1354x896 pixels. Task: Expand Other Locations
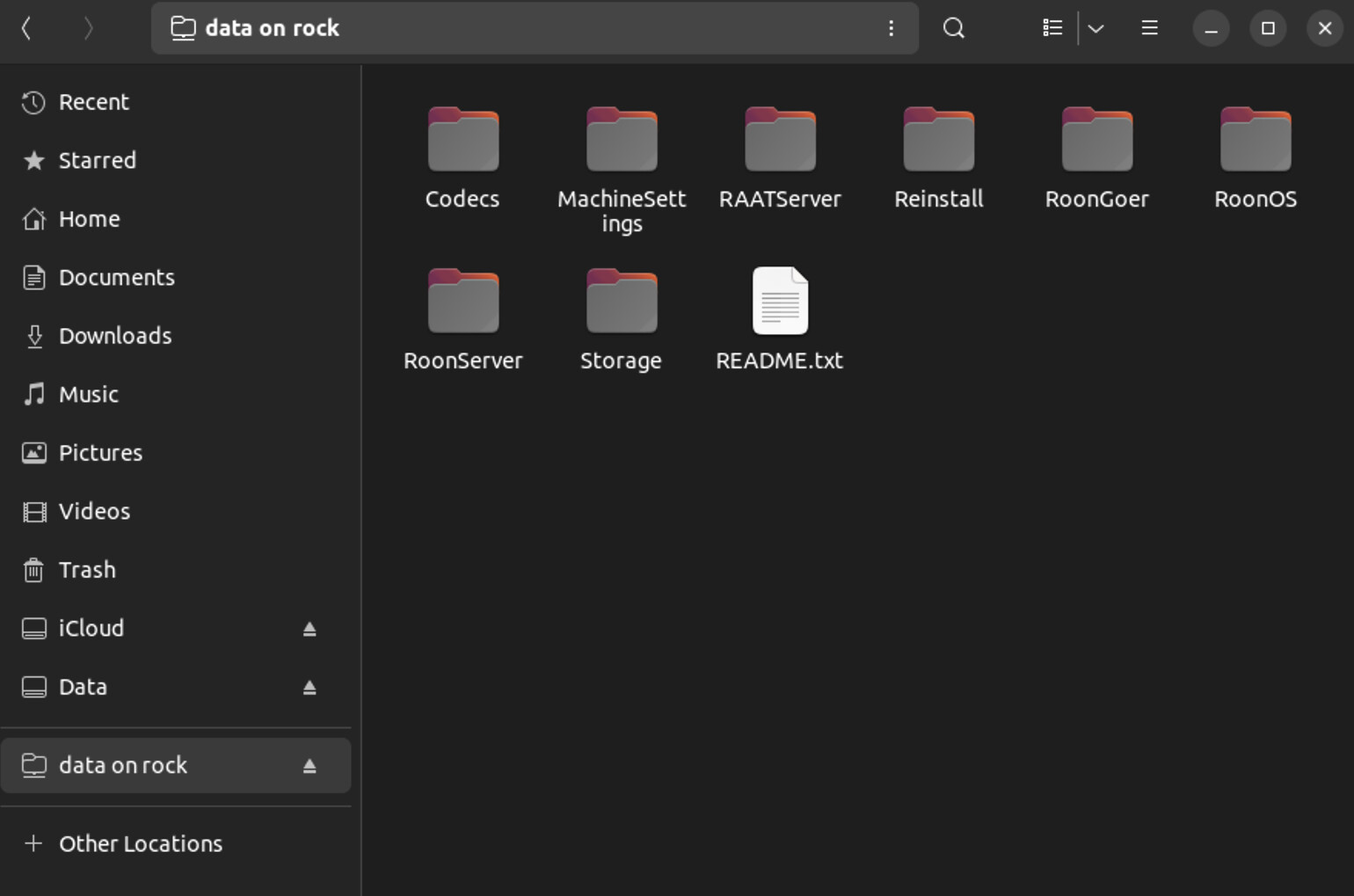point(140,843)
